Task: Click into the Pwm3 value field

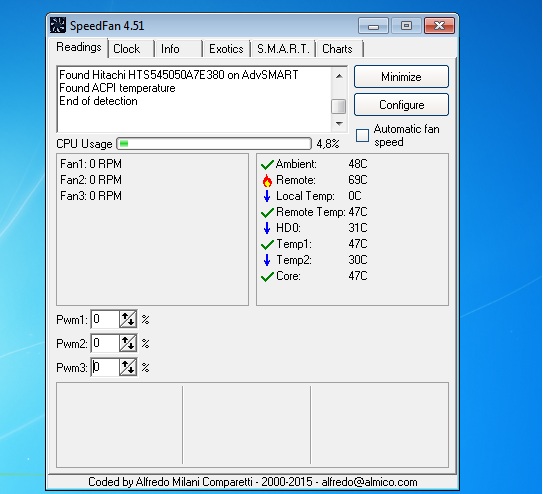Action: coord(105,367)
